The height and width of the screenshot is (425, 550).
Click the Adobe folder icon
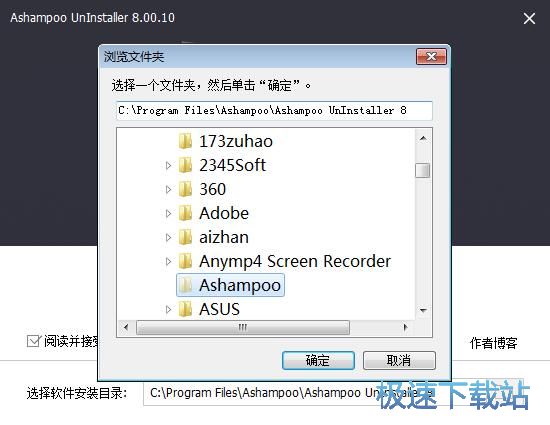tap(185, 213)
